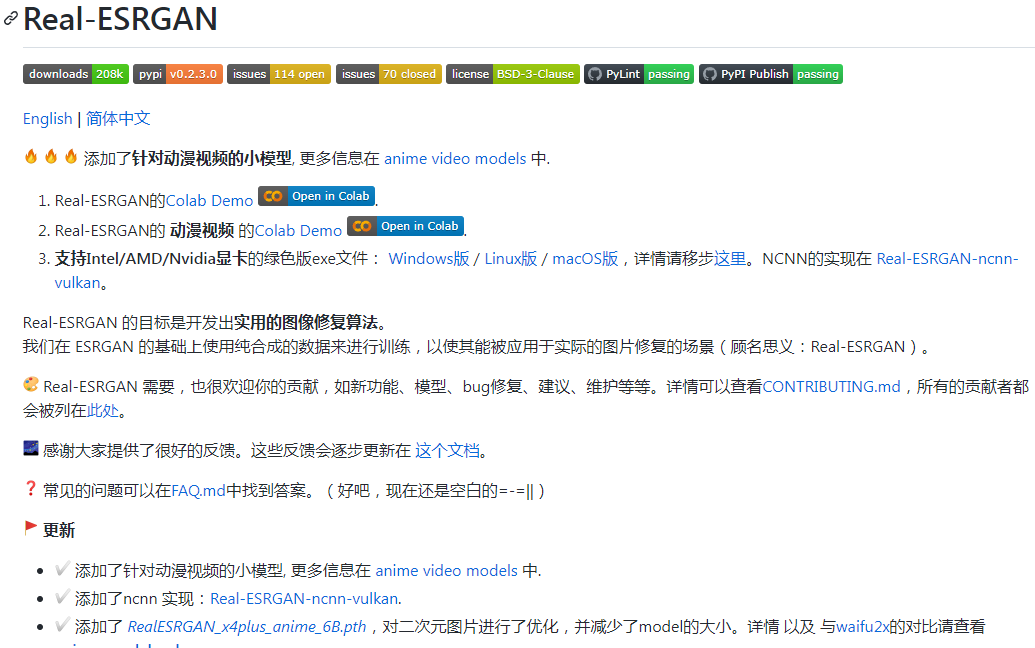This screenshot has height=648, width=1035.
Task: Open the PyLint passing badge
Action: [639, 74]
